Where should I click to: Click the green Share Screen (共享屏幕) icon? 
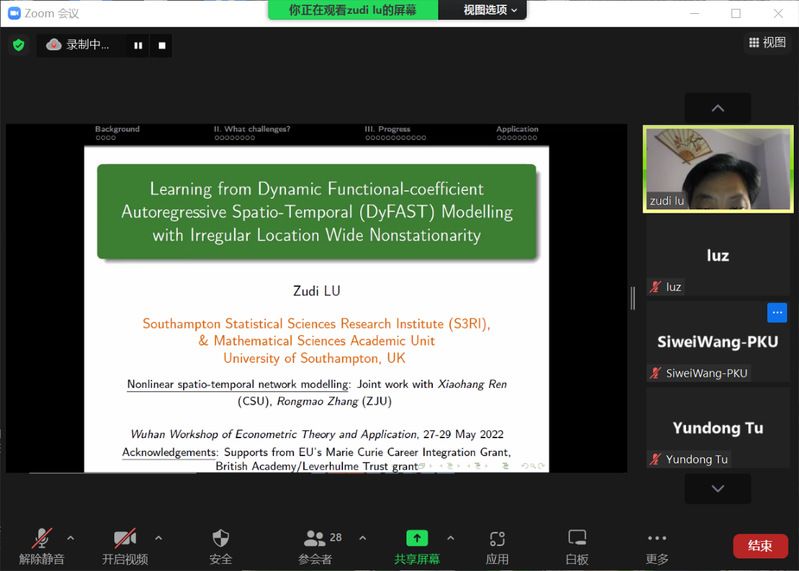[417, 538]
